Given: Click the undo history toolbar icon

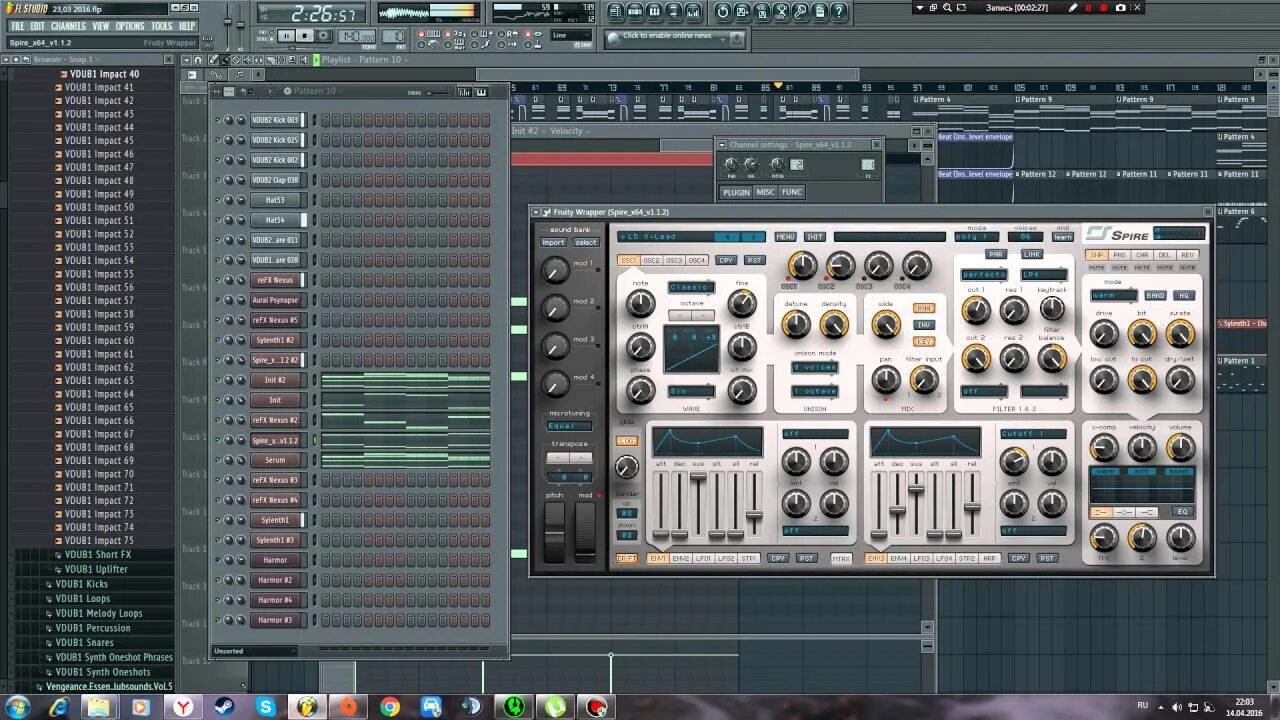Looking at the screenshot, I should (722, 12).
